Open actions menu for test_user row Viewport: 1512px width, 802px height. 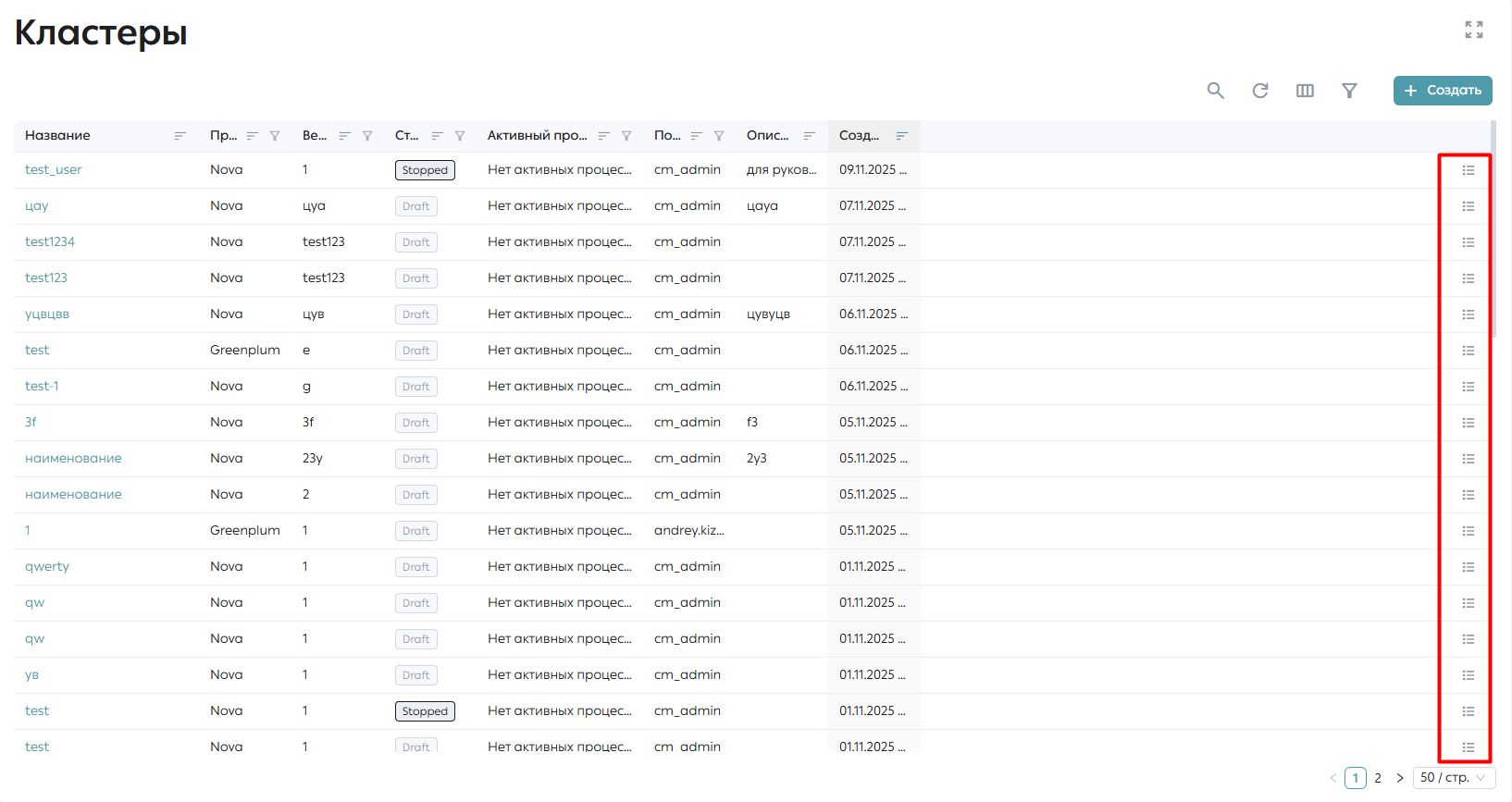(1468, 170)
